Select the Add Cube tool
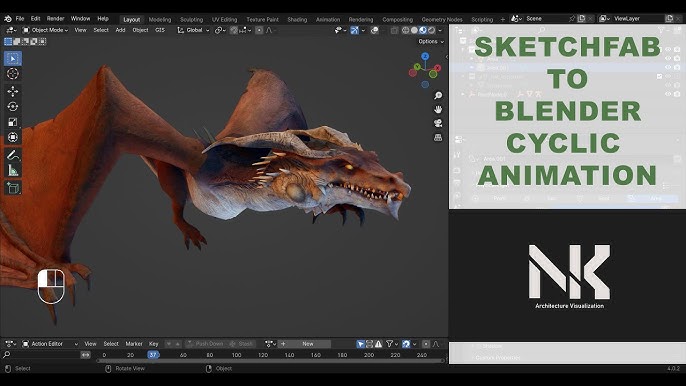The height and width of the screenshot is (386, 686). [x=13, y=188]
